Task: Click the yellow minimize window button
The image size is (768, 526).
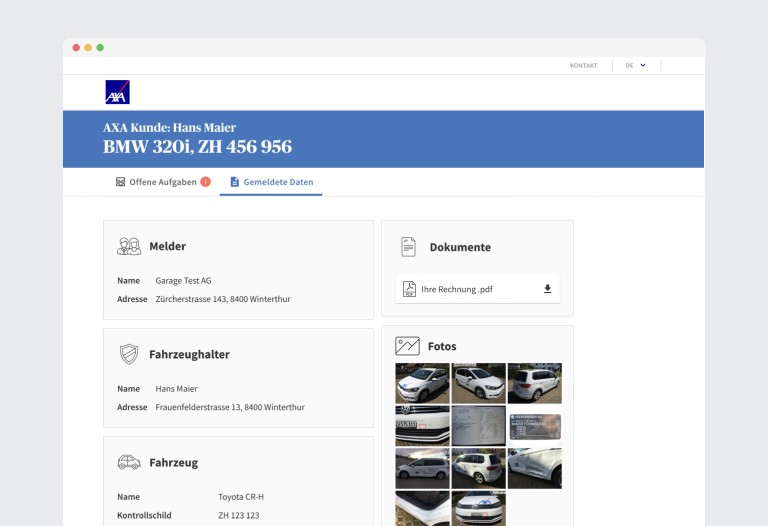Action: click(x=88, y=48)
